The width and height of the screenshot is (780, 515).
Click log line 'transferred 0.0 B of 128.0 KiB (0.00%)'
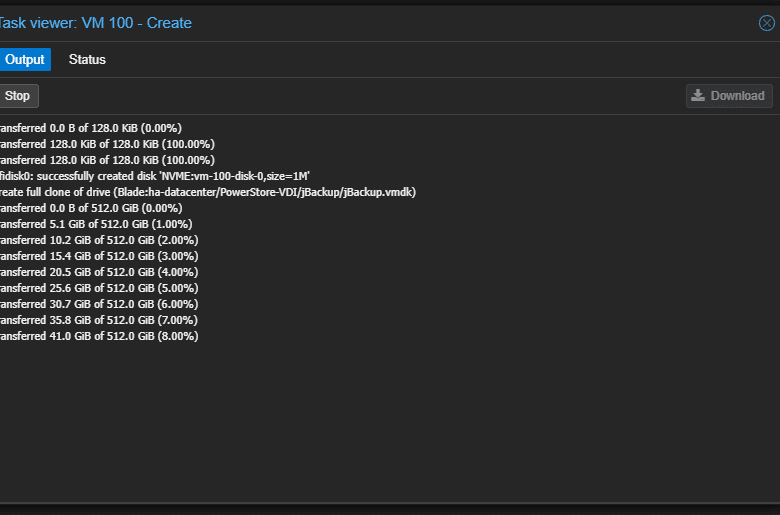(x=91, y=128)
